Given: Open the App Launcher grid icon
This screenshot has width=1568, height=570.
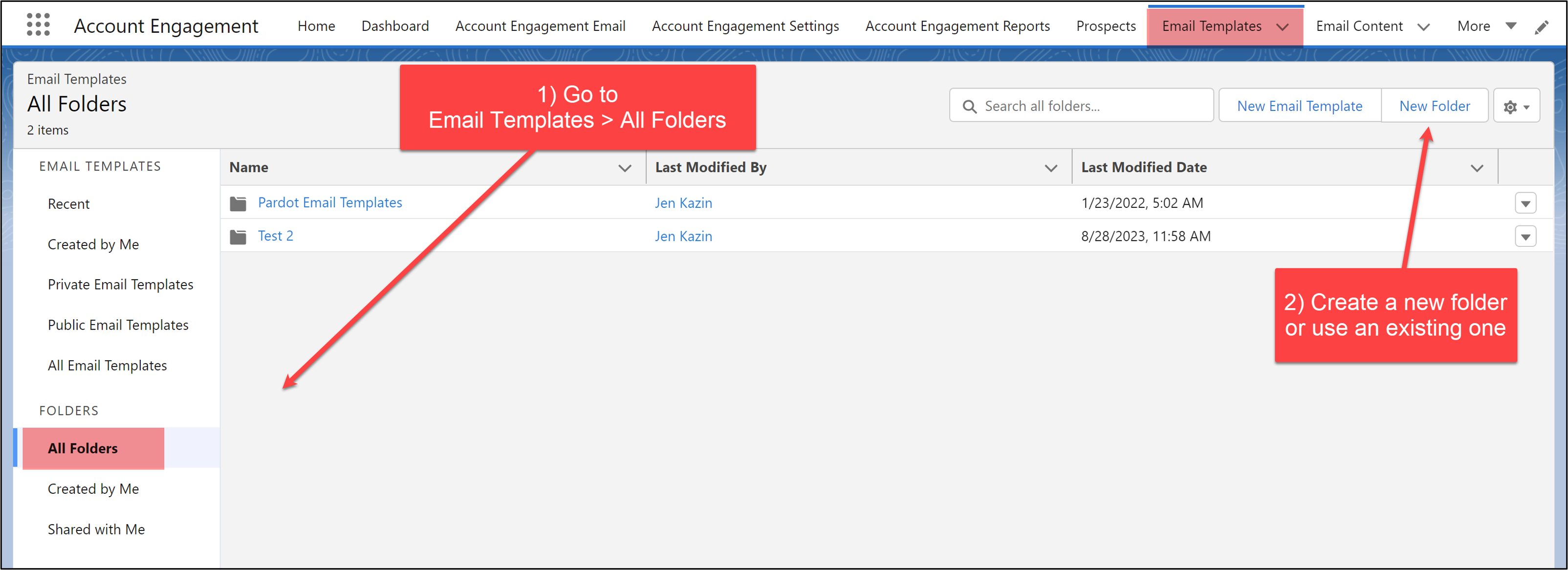Looking at the screenshot, I should (38, 25).
